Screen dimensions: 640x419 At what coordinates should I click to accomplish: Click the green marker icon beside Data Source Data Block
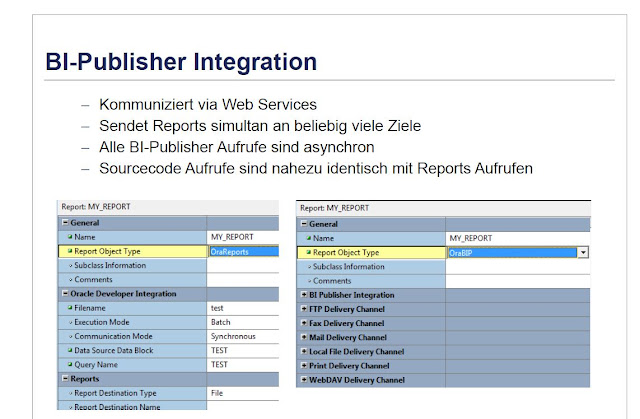(x=70, y=350)
